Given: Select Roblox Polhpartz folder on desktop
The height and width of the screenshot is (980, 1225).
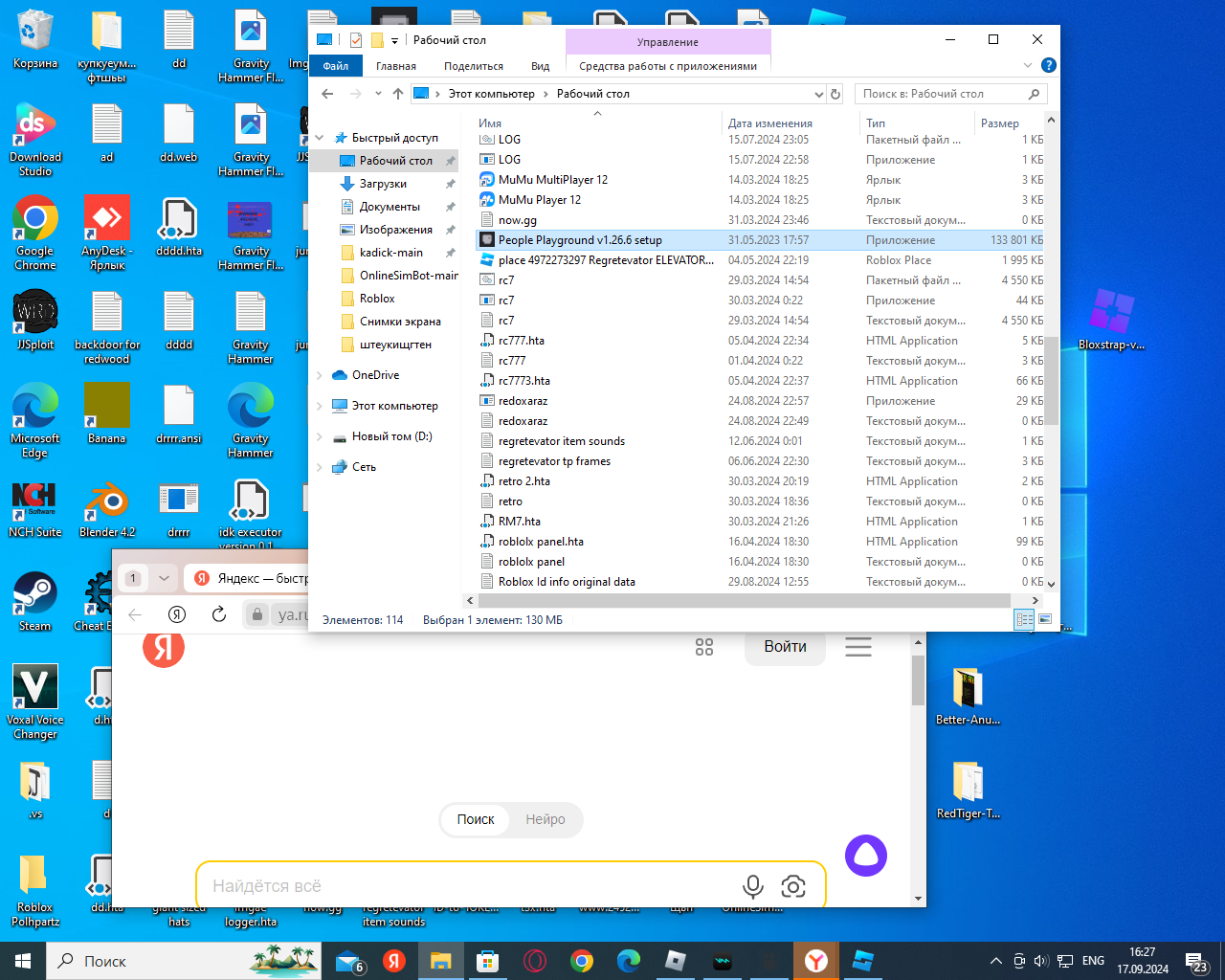Looking at the screenshot, I should pyautogui.click(x=35, y=890).
